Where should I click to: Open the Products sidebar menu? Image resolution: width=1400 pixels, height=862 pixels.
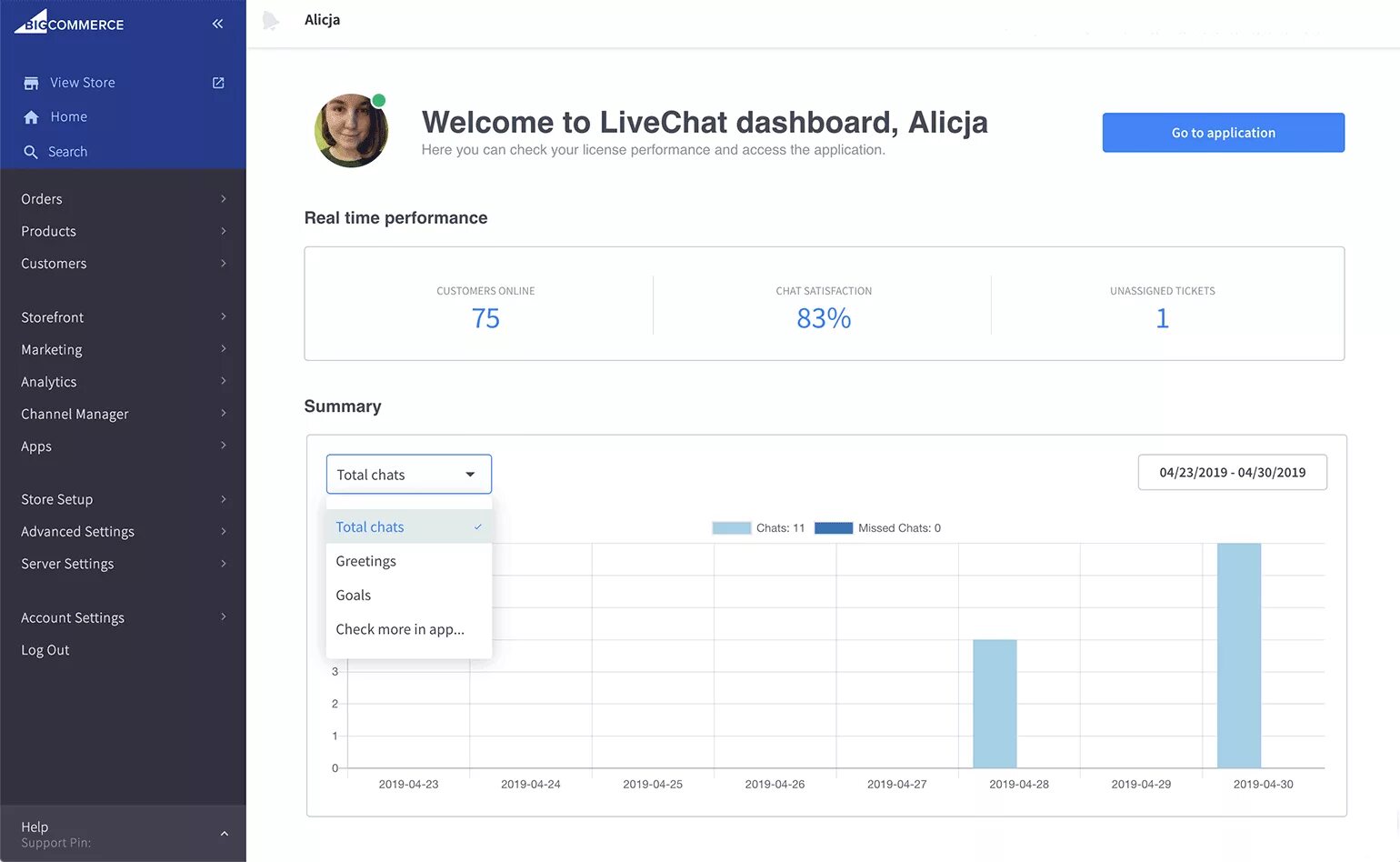coord(123,231)
